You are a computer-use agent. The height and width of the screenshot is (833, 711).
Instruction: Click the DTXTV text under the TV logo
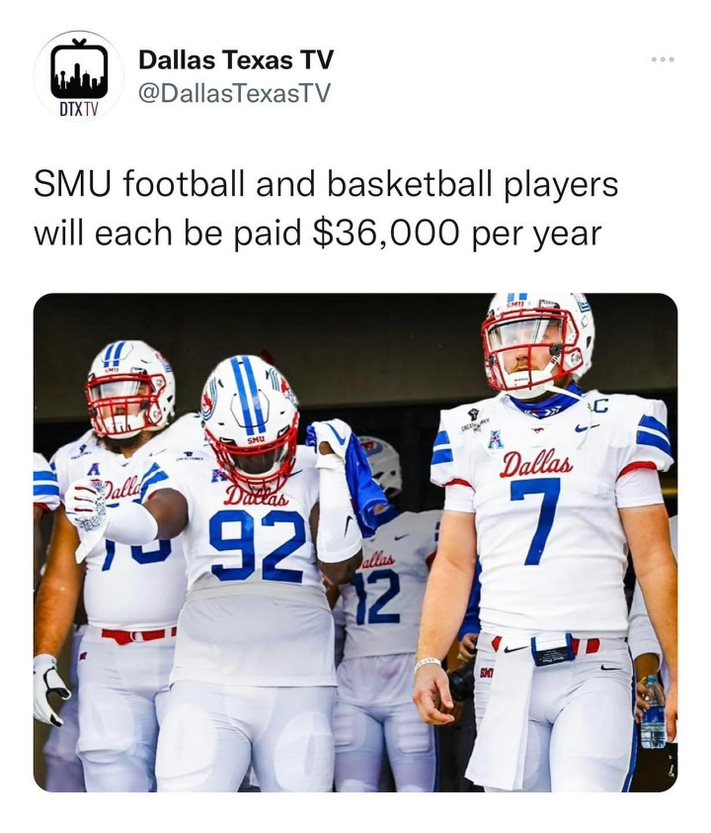click(79, 109)
